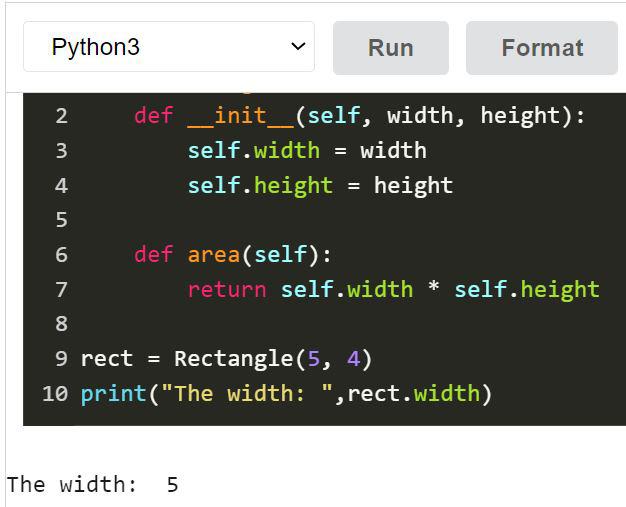Click line number 9 in the gutter
Screen dimensions: 626x507
tap(62, 359)
